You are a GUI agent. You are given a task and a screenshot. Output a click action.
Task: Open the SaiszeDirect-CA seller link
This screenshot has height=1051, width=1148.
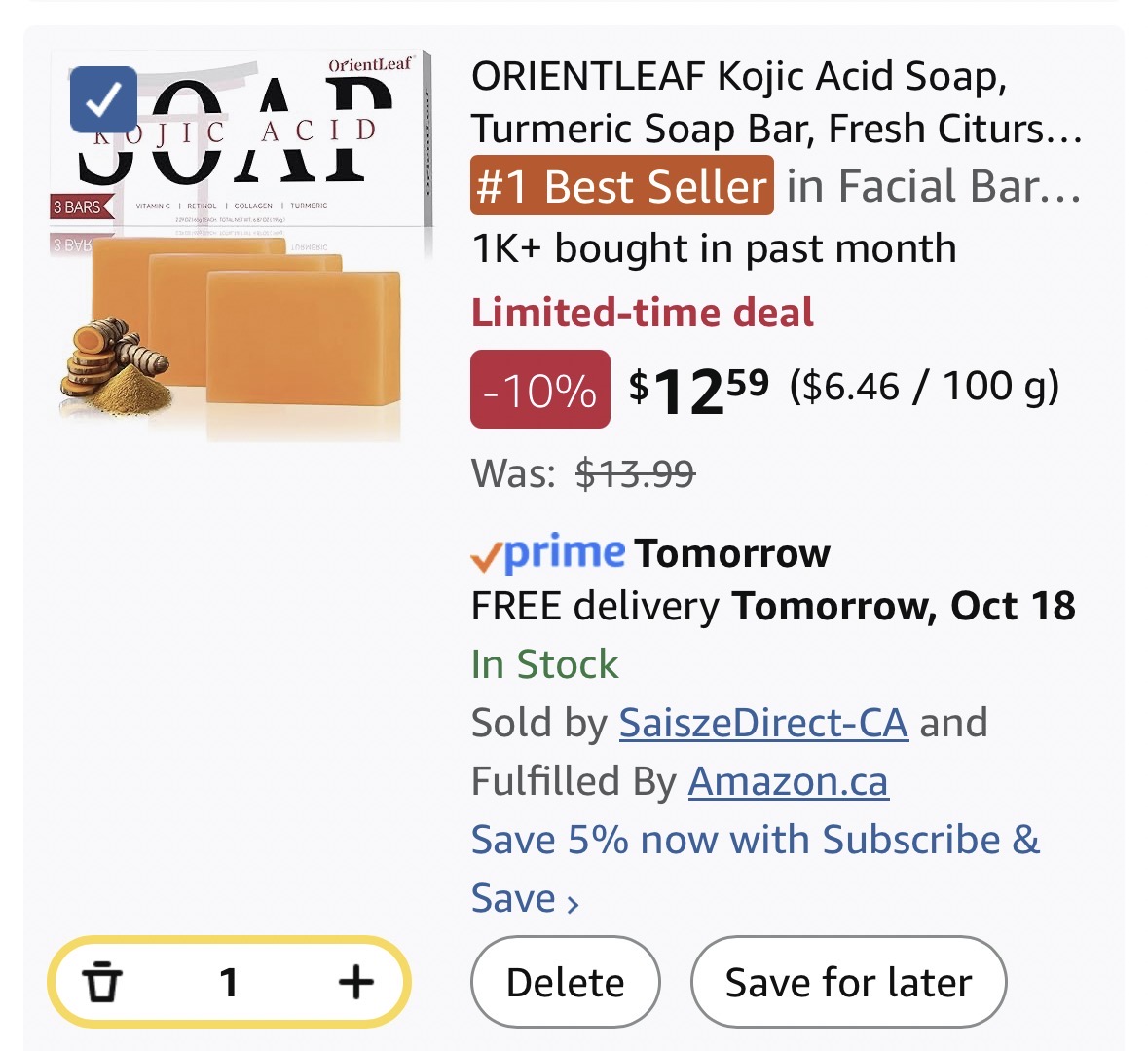tap(763, 723)
